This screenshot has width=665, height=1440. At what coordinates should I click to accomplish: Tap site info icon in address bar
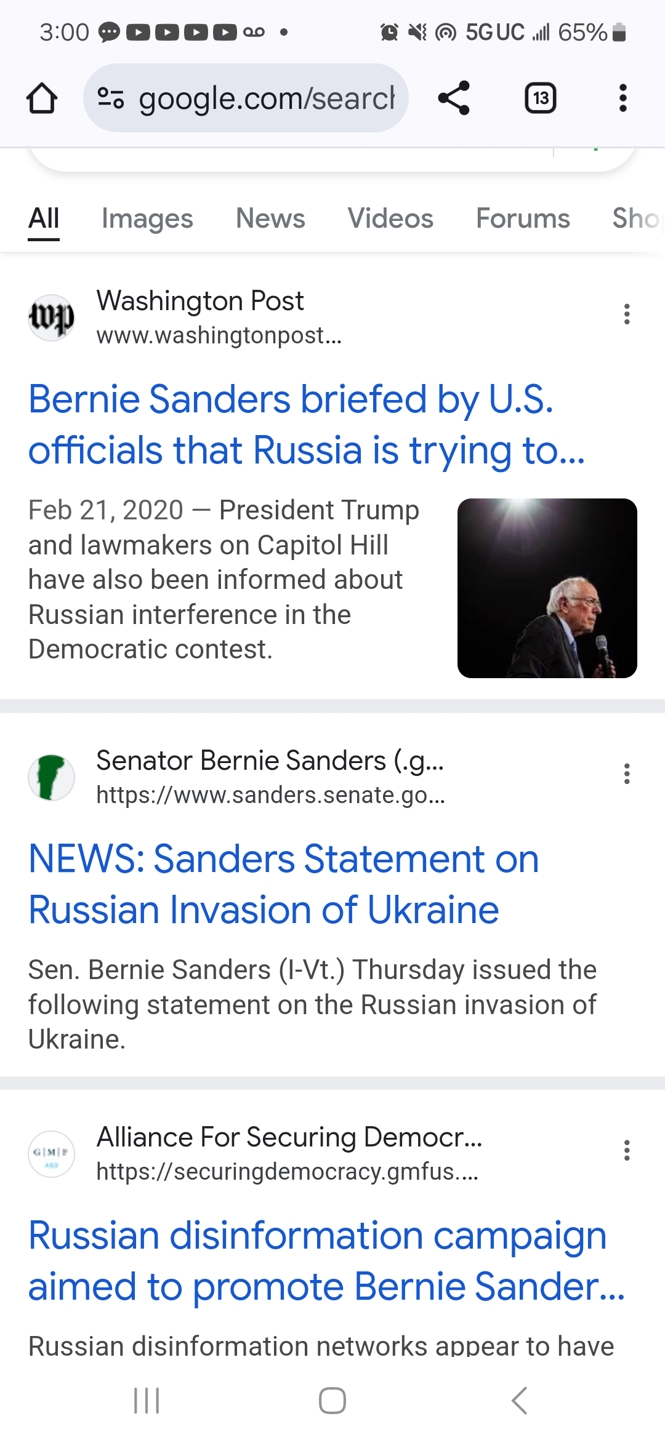click(111, 98)
